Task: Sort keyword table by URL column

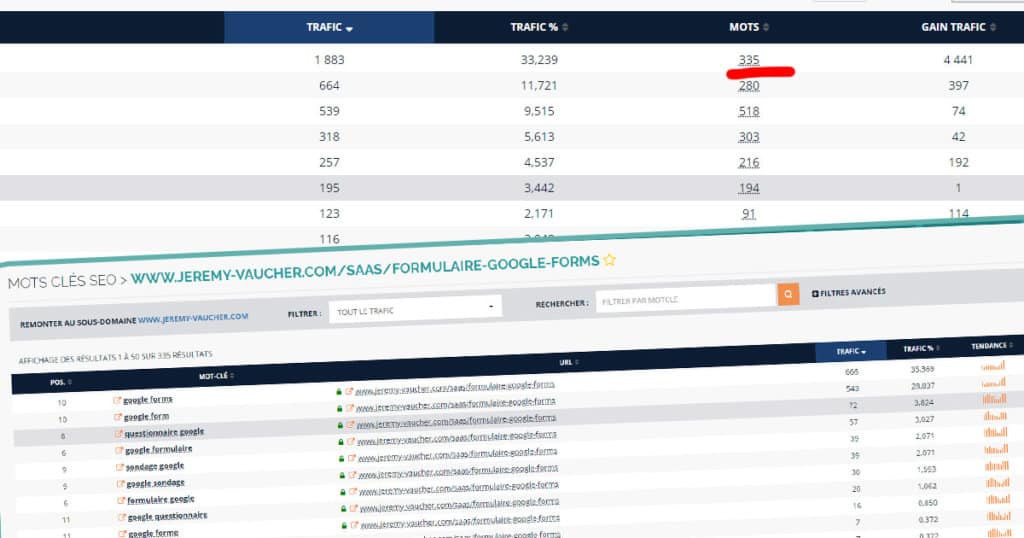Action: 569,362
